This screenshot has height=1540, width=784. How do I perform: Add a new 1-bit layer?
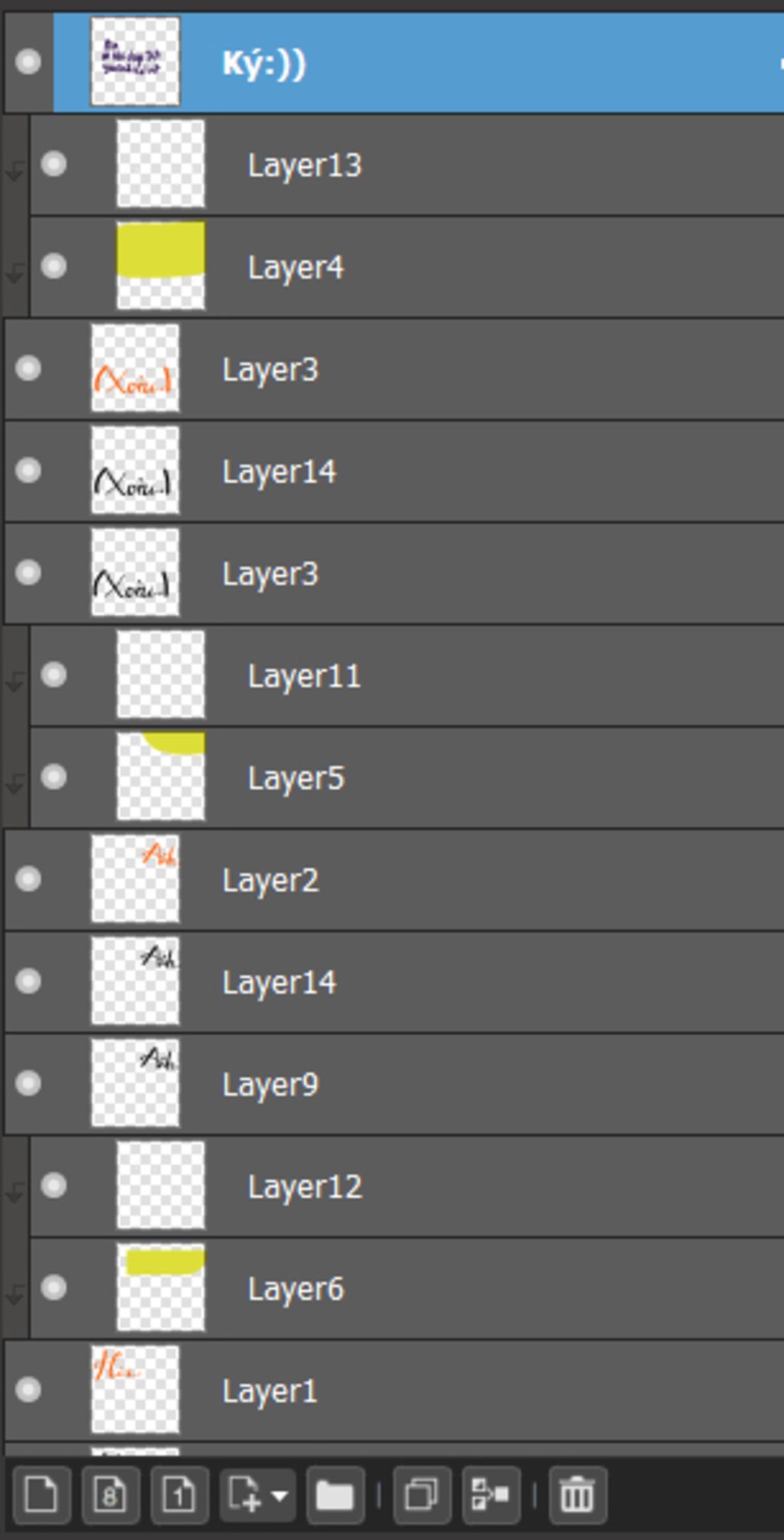pyautogui.click(x=179, y=1494)
